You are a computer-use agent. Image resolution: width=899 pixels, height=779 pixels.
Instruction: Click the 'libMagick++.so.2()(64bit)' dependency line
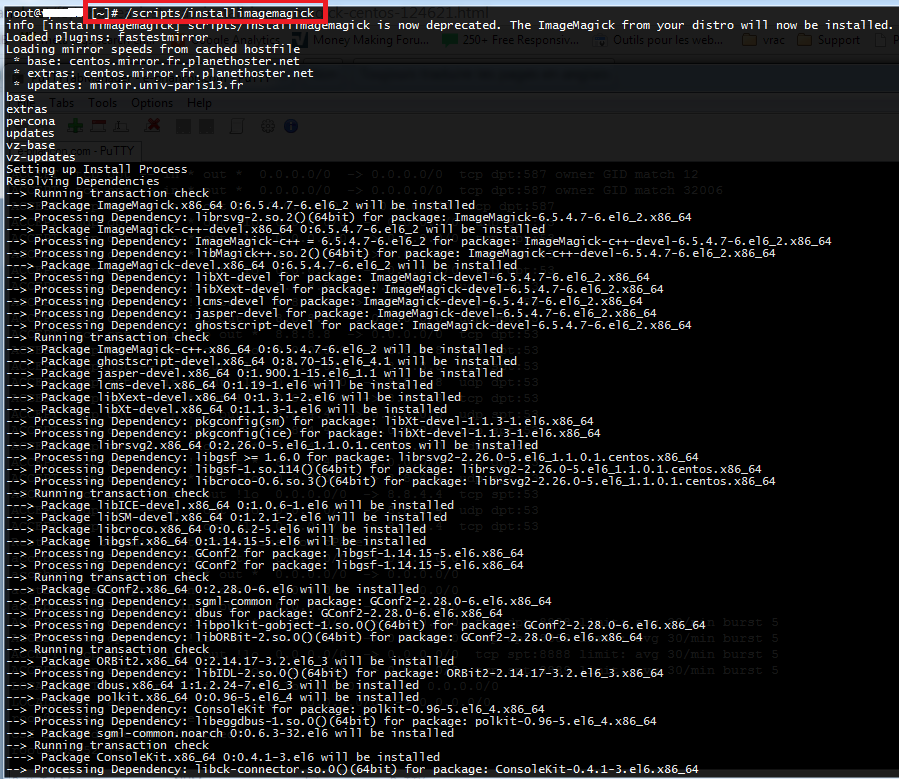[x=390, y=253]
